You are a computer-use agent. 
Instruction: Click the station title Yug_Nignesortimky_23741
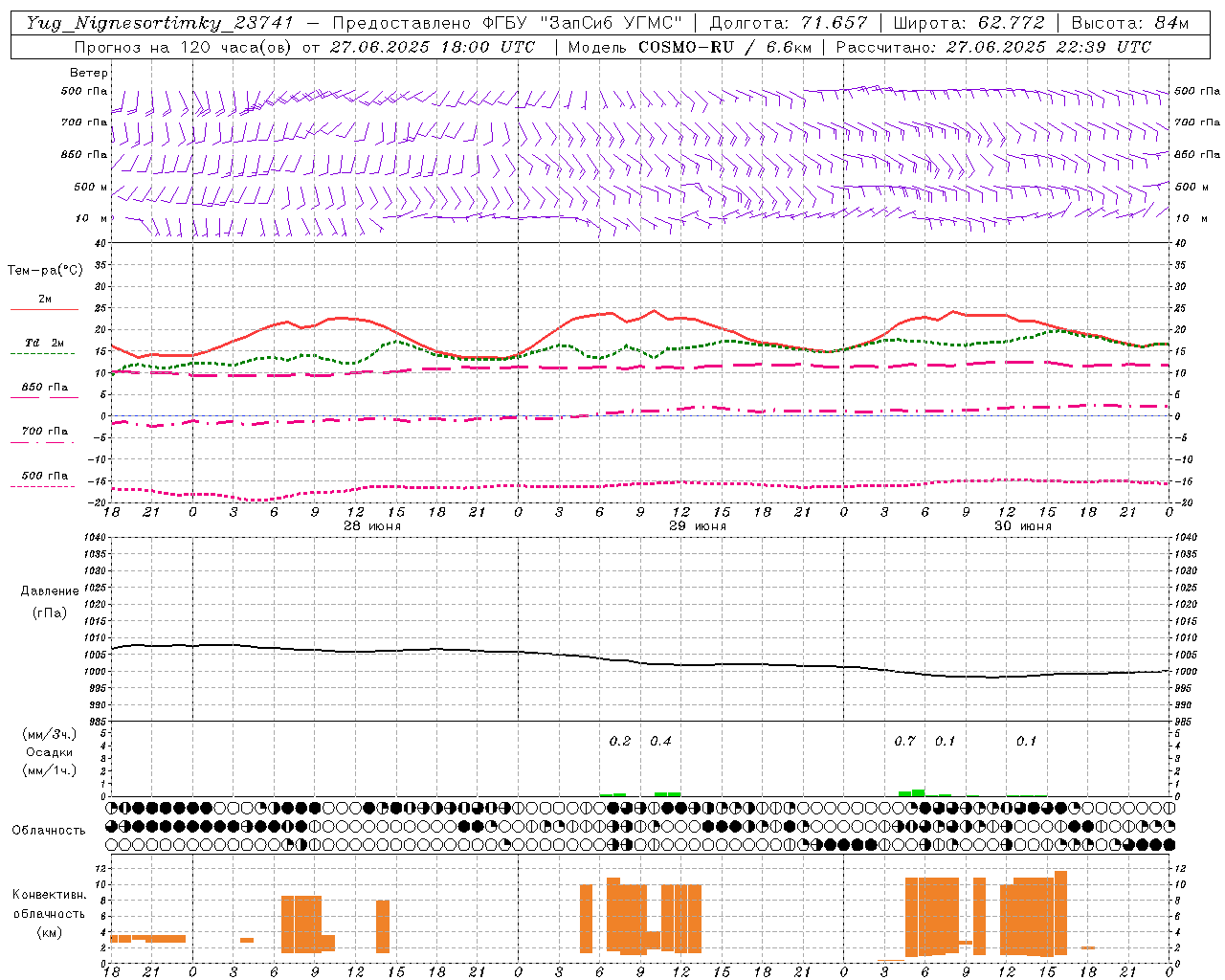point(160,23)
